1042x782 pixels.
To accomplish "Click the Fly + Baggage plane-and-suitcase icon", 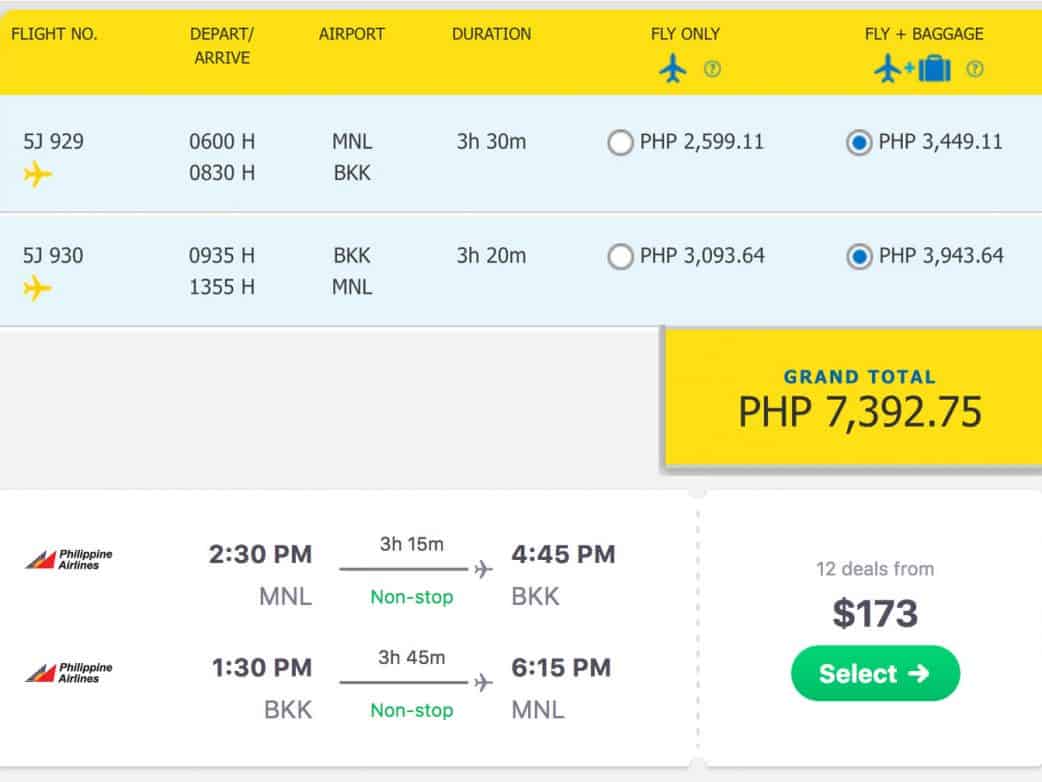I will click(x=912, y=69).
